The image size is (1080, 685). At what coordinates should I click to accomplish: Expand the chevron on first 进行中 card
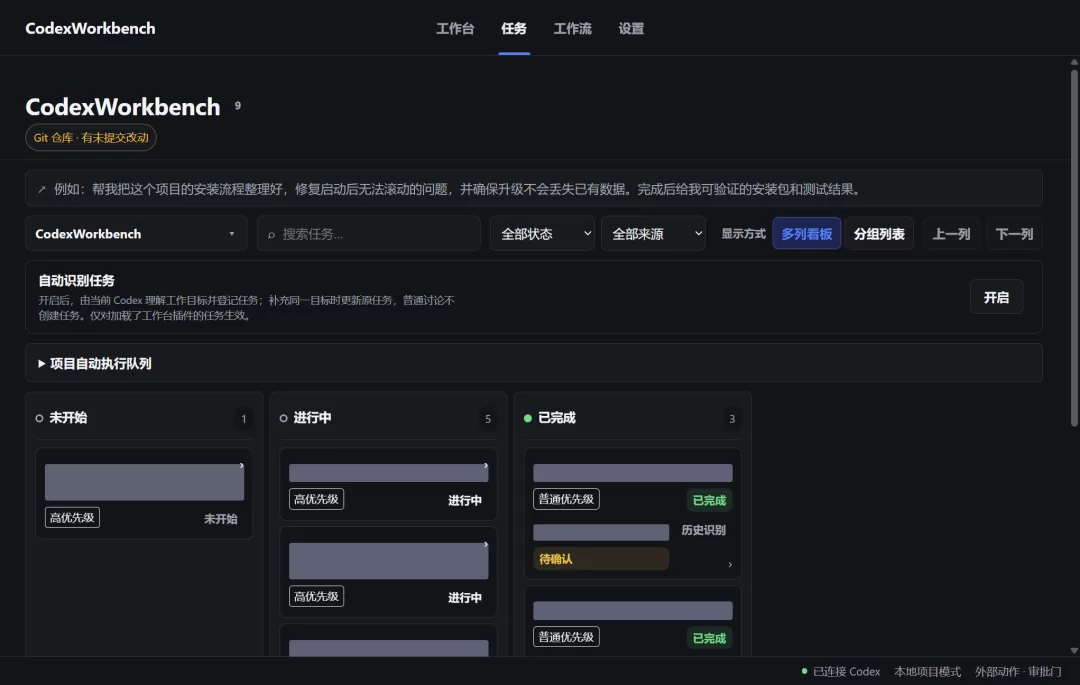pos(486,466)
